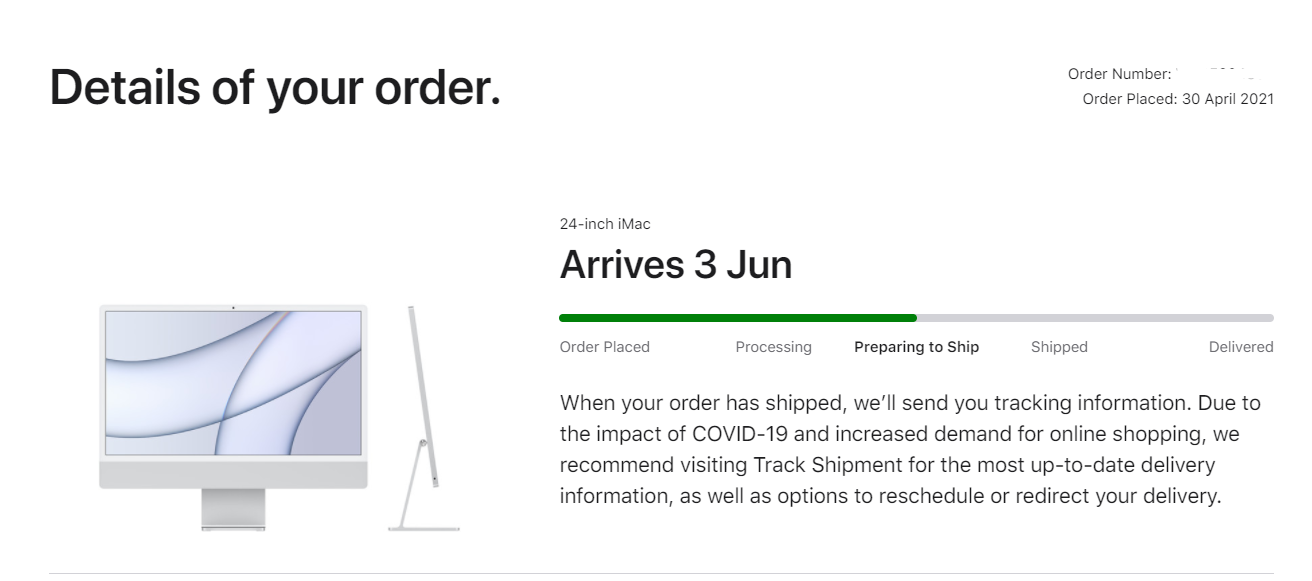Click the 24-inch iMac product label
This screenshot has height=581, width=1312.
[605, 224]
